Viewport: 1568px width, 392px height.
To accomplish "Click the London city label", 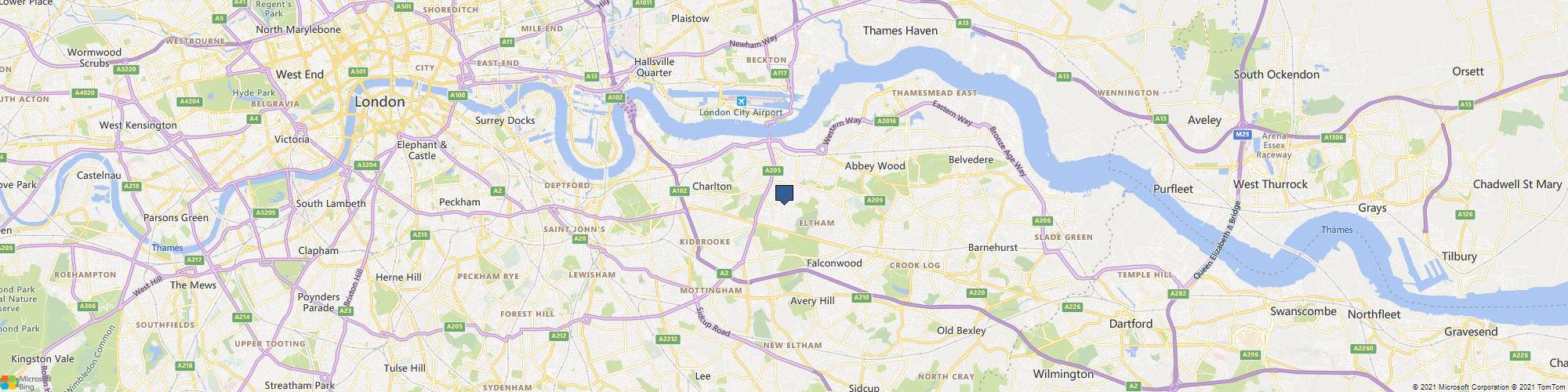I will (379, 102).
